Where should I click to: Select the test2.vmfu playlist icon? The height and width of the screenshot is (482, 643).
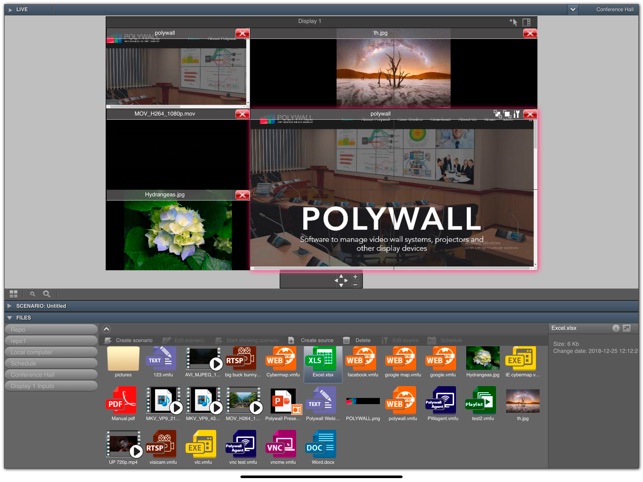pyautogui.click(x=481, y=400)
